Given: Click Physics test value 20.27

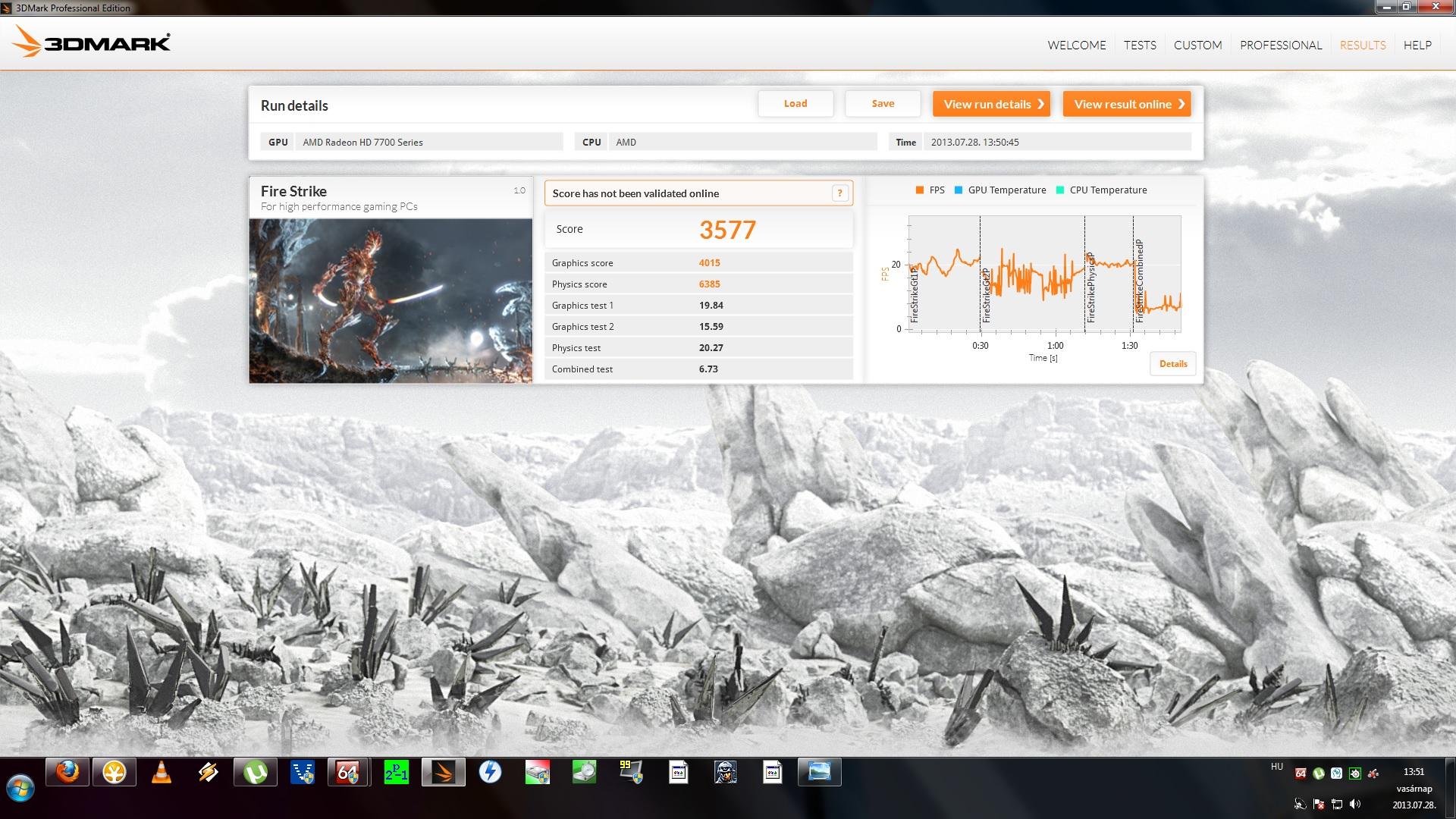Looking at the screenshot, I should tap(711, 348).
